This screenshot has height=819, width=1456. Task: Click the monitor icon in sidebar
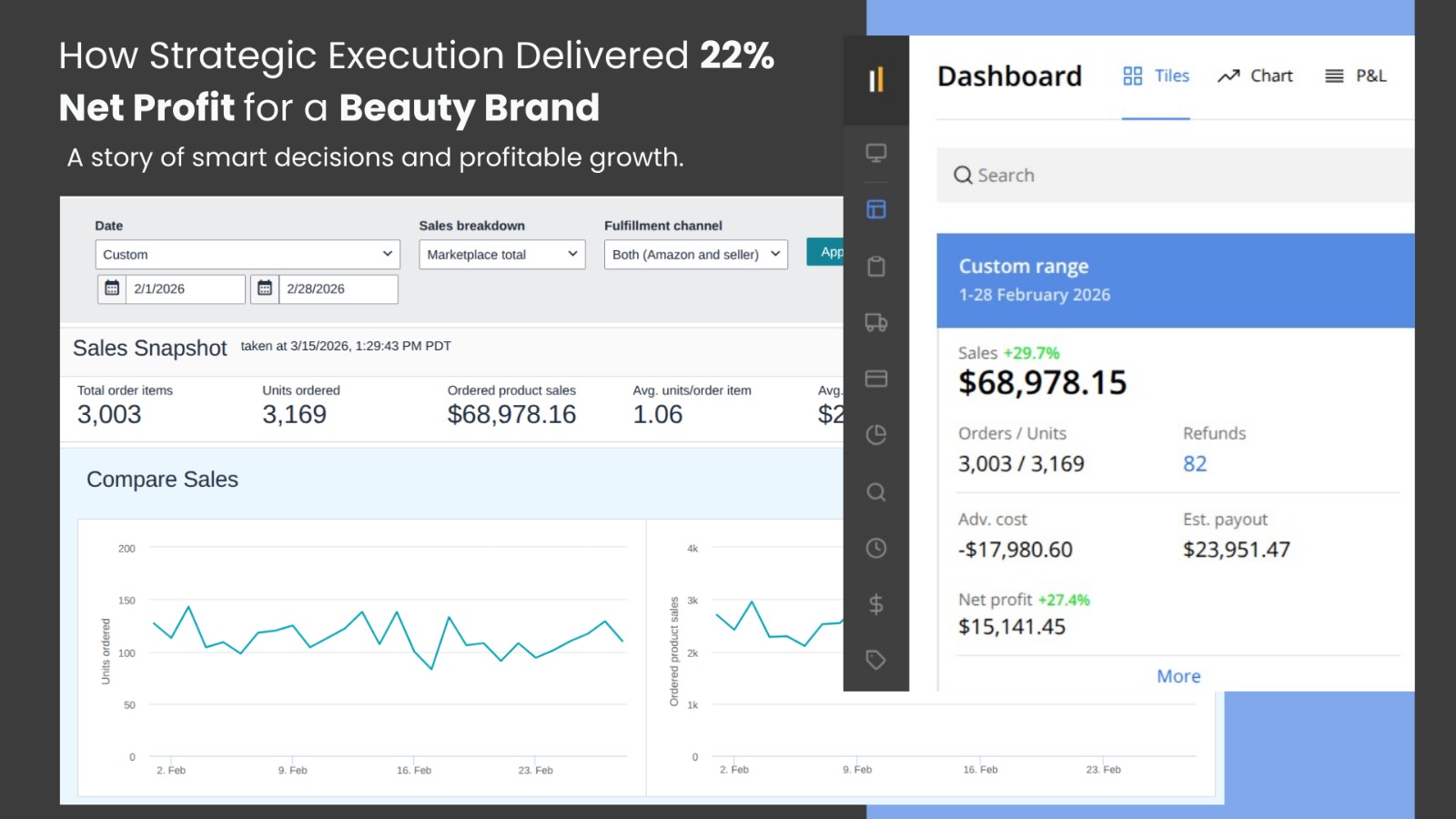875,153
